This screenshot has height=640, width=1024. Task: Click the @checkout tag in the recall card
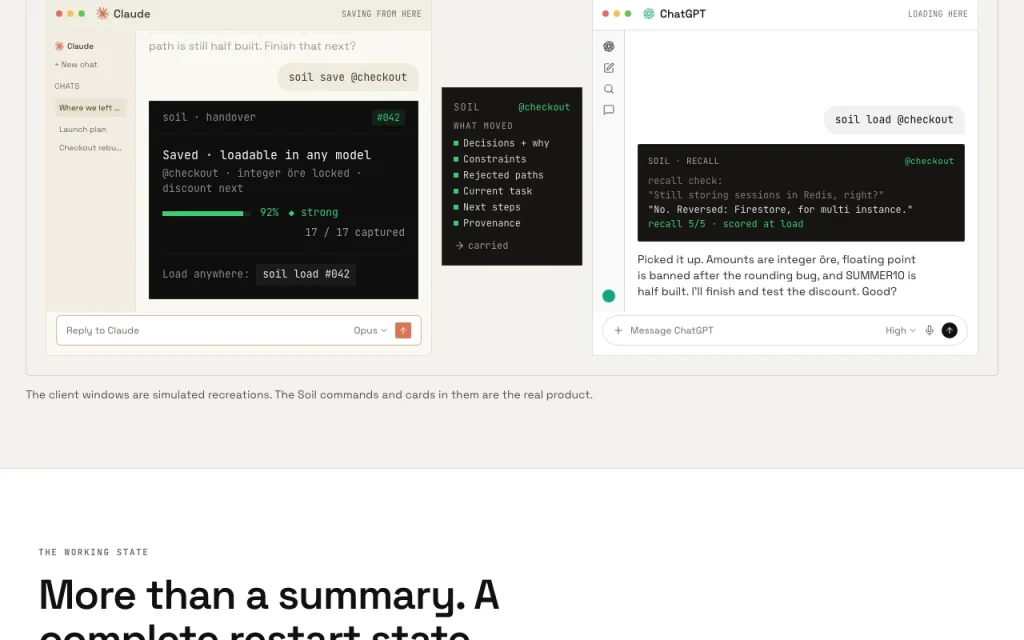[929, 161]
